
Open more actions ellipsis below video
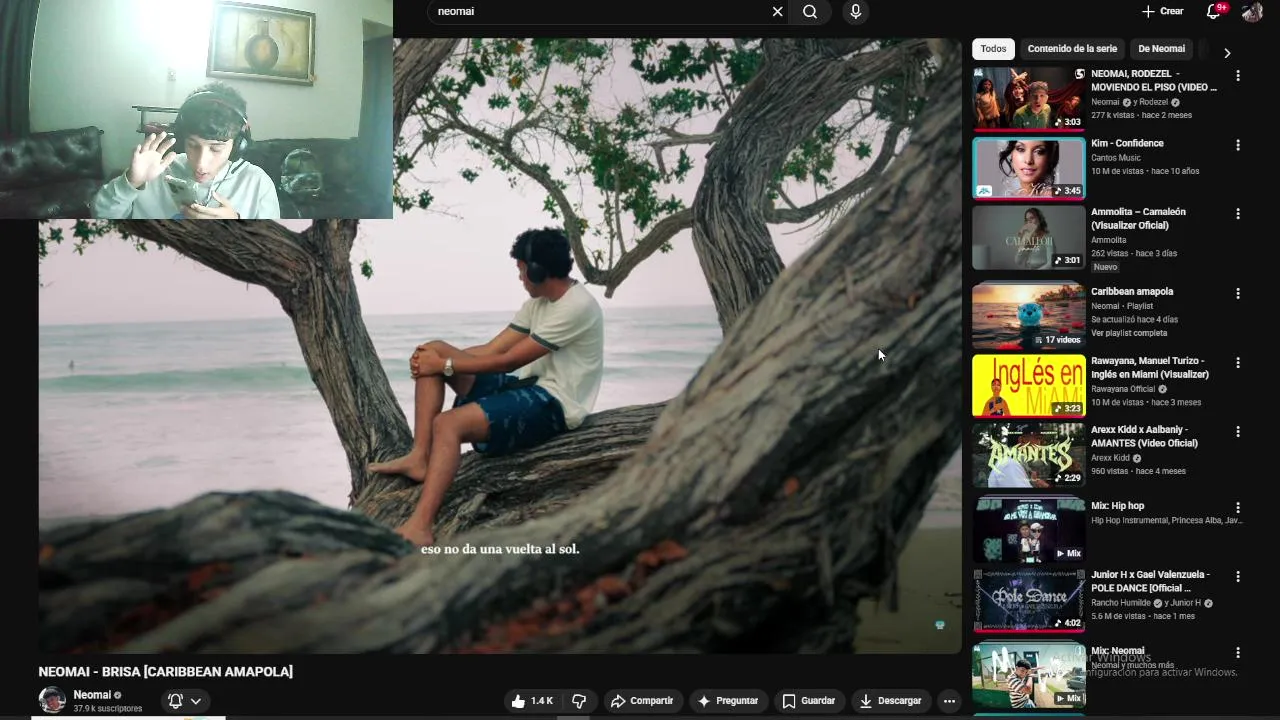pos(949,701)
